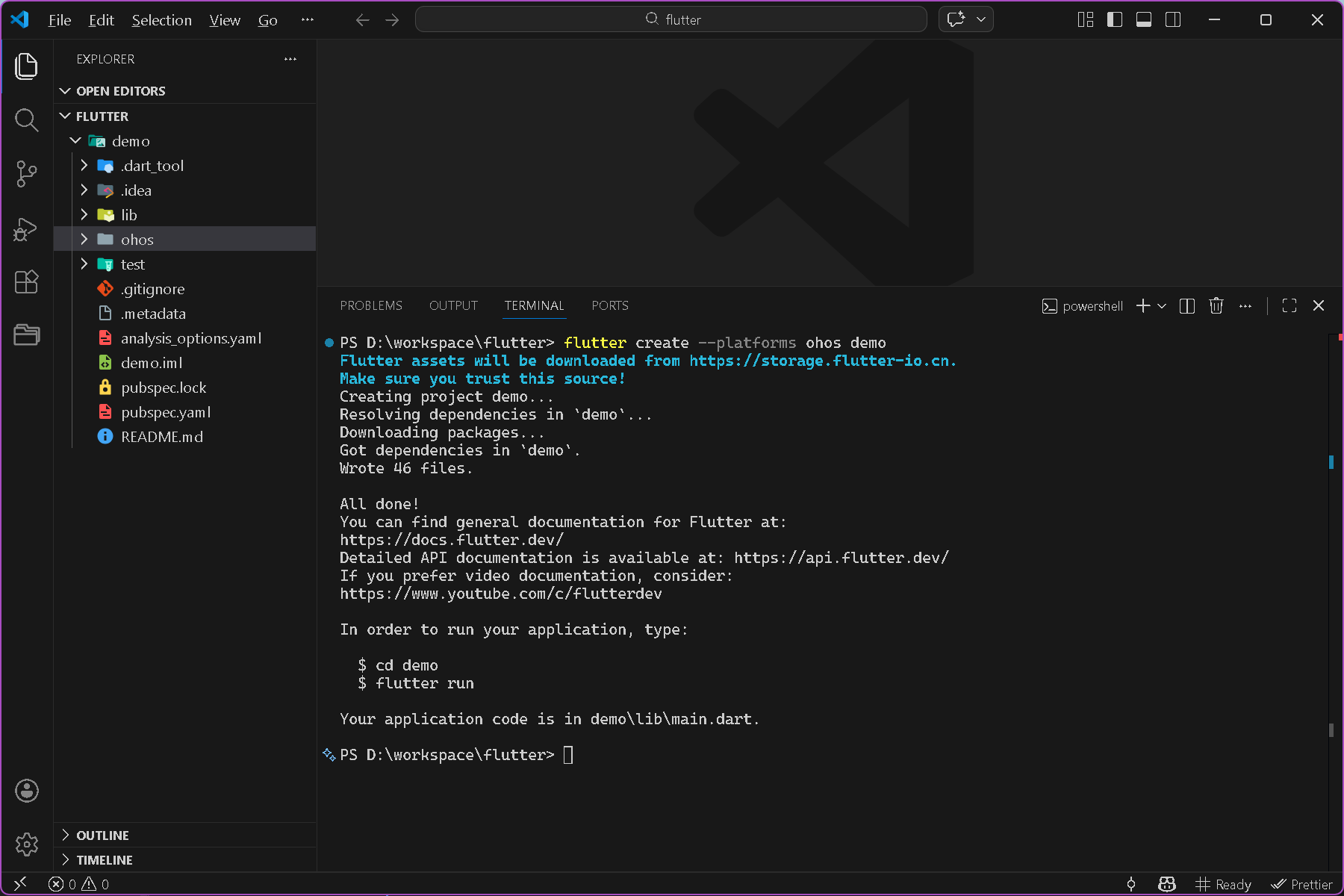Switch to the PROBLEMS tab

click(371, 305)
